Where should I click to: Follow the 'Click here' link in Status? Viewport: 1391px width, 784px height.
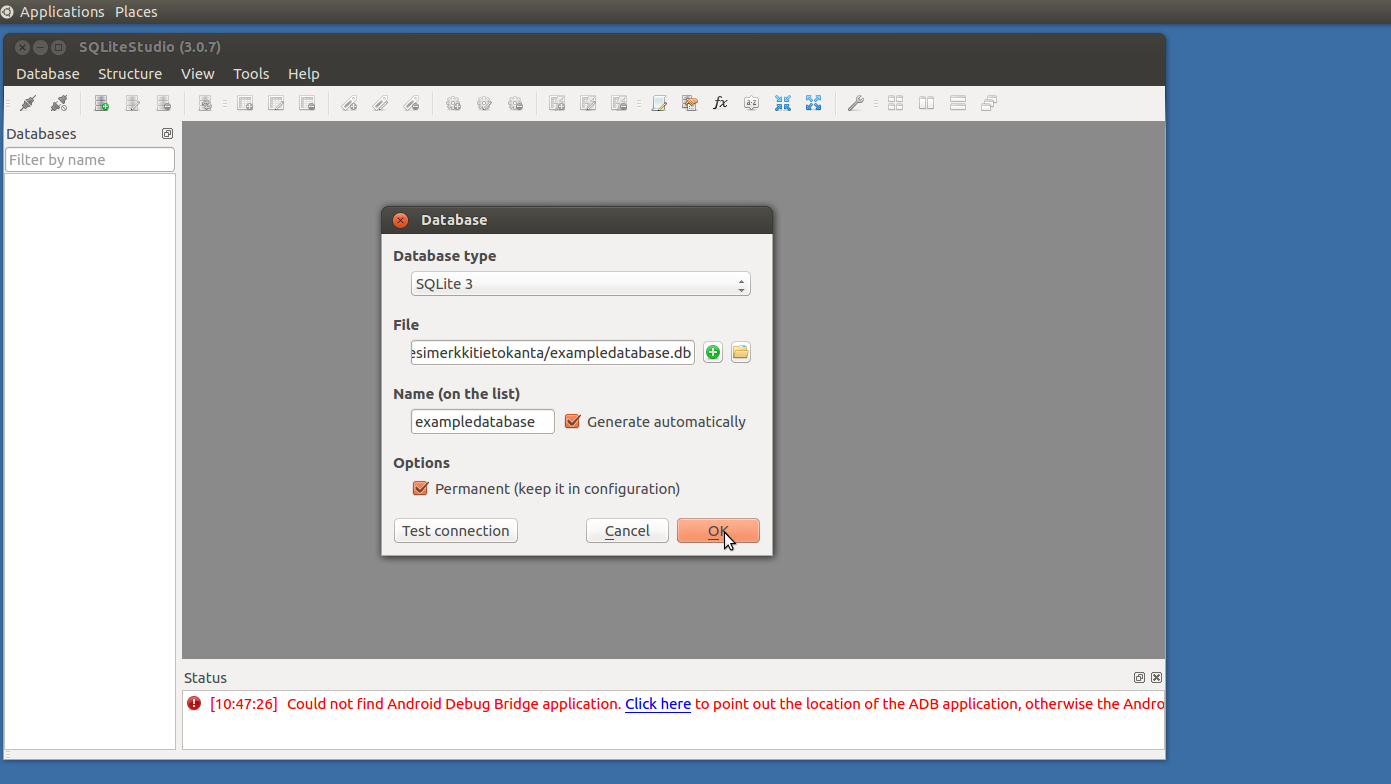coord(657,704)
